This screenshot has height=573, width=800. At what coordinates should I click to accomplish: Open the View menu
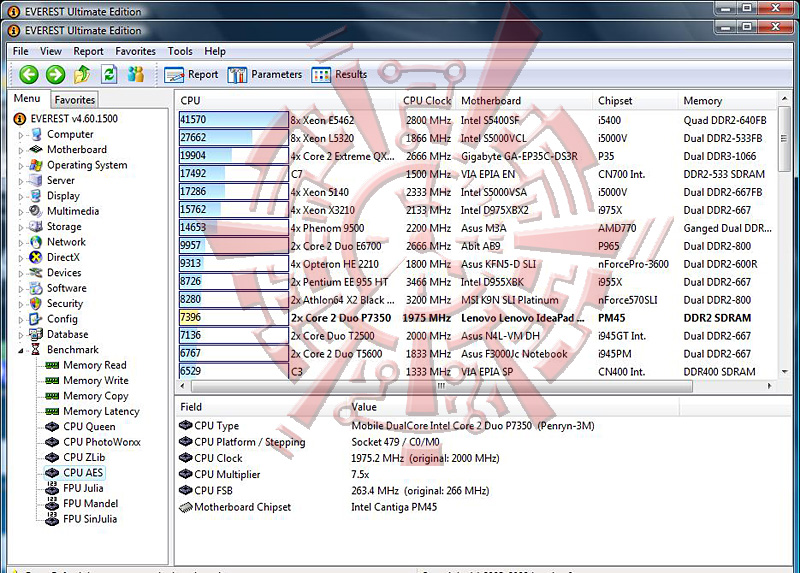51,51
